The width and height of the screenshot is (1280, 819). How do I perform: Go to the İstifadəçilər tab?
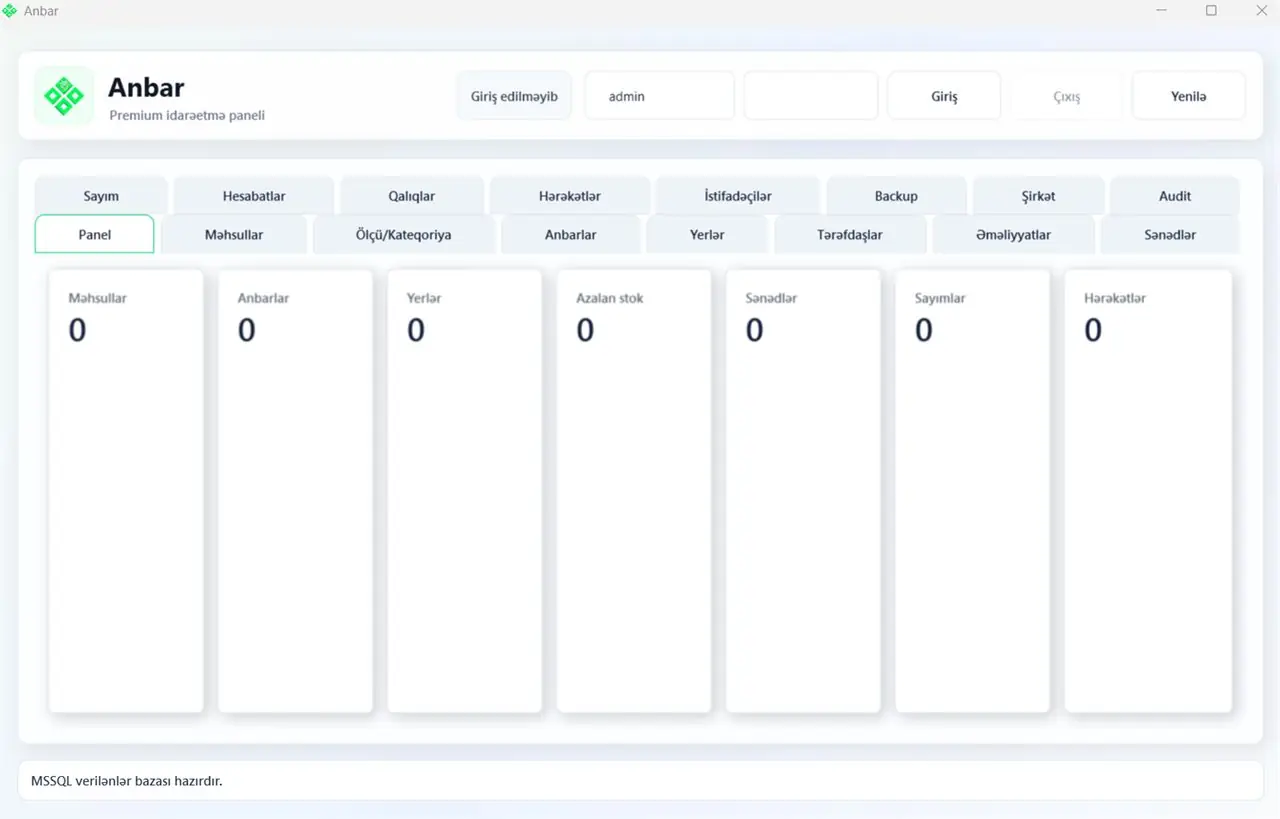738,196
